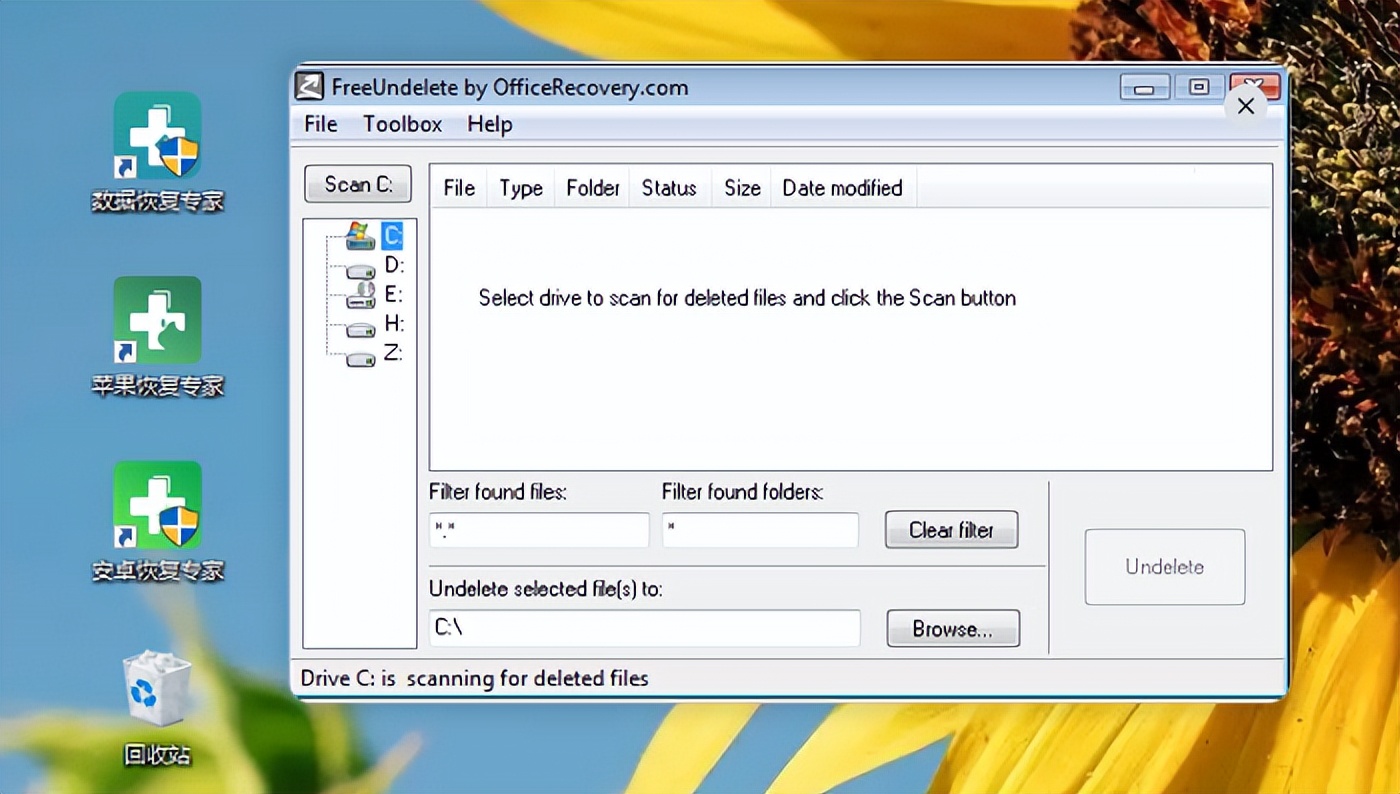Image resolution: width=1400 pixels, height=794 pixels.
Task: Click the Browse... button
Action: click(953, 629)
